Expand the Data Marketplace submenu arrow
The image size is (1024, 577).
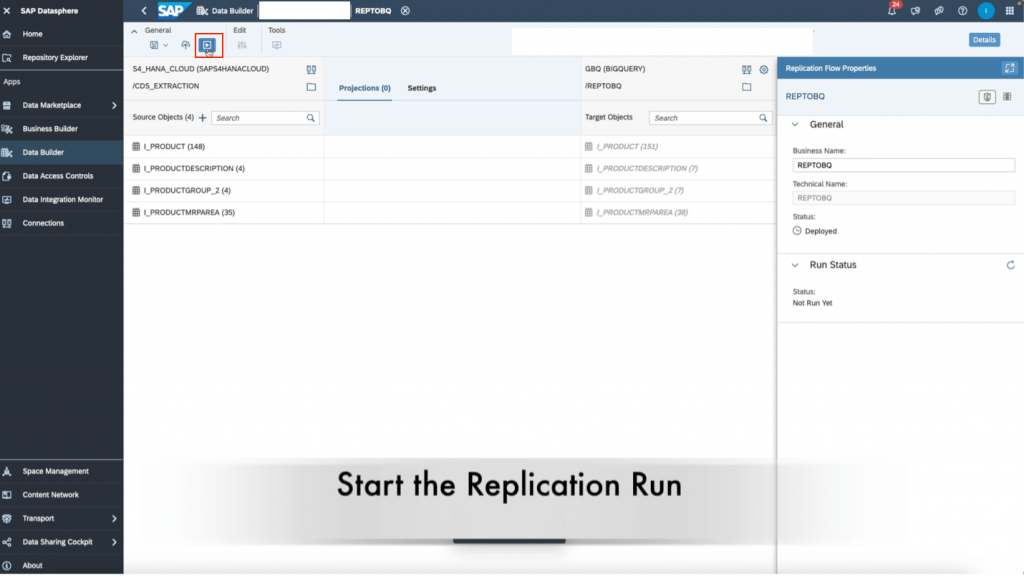point(114,105)
